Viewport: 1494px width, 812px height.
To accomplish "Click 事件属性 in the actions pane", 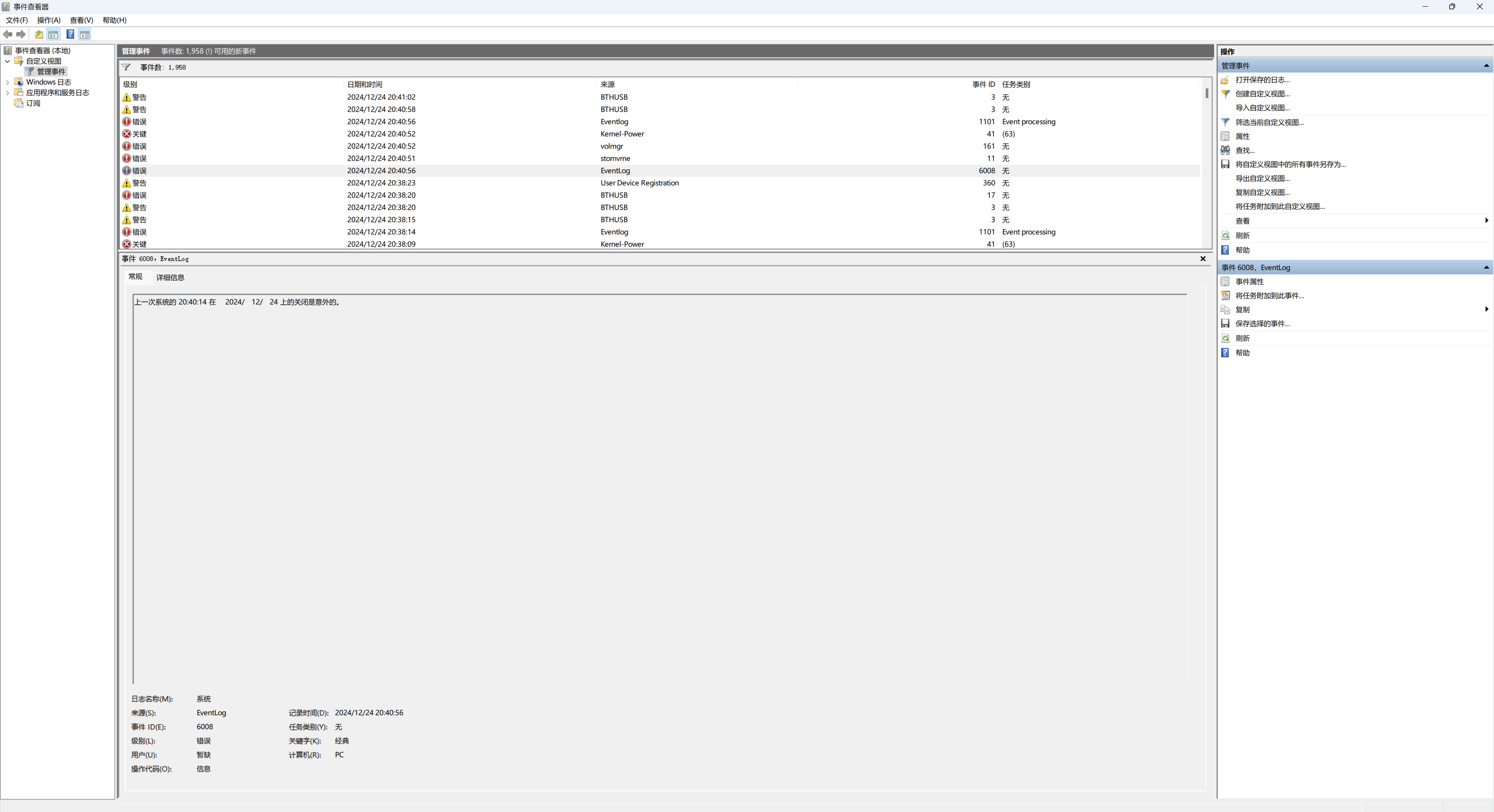I will click(1249, 282).
